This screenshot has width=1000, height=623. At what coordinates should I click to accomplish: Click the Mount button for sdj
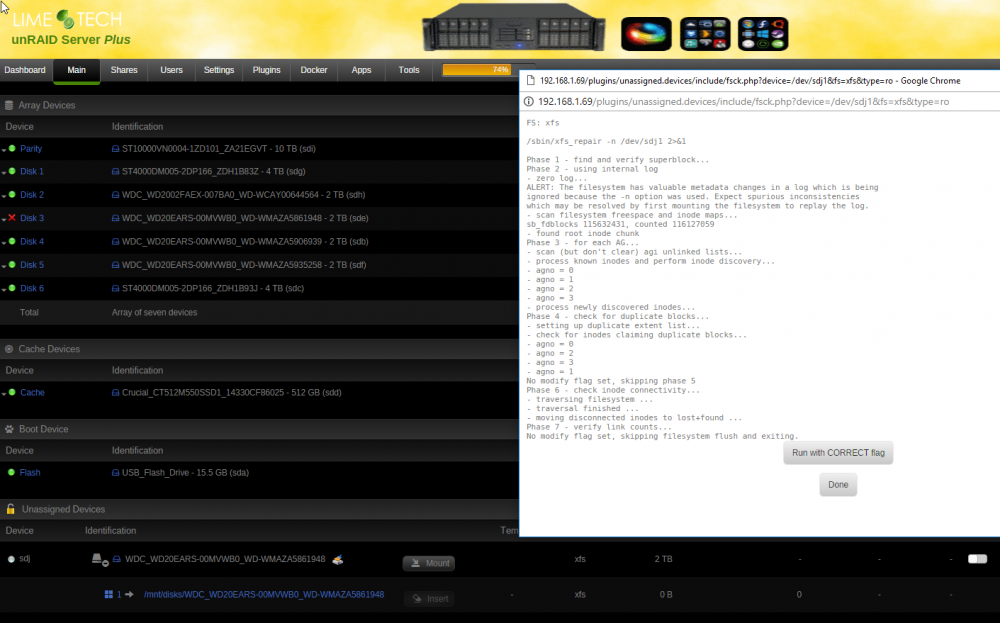point(429,563)
